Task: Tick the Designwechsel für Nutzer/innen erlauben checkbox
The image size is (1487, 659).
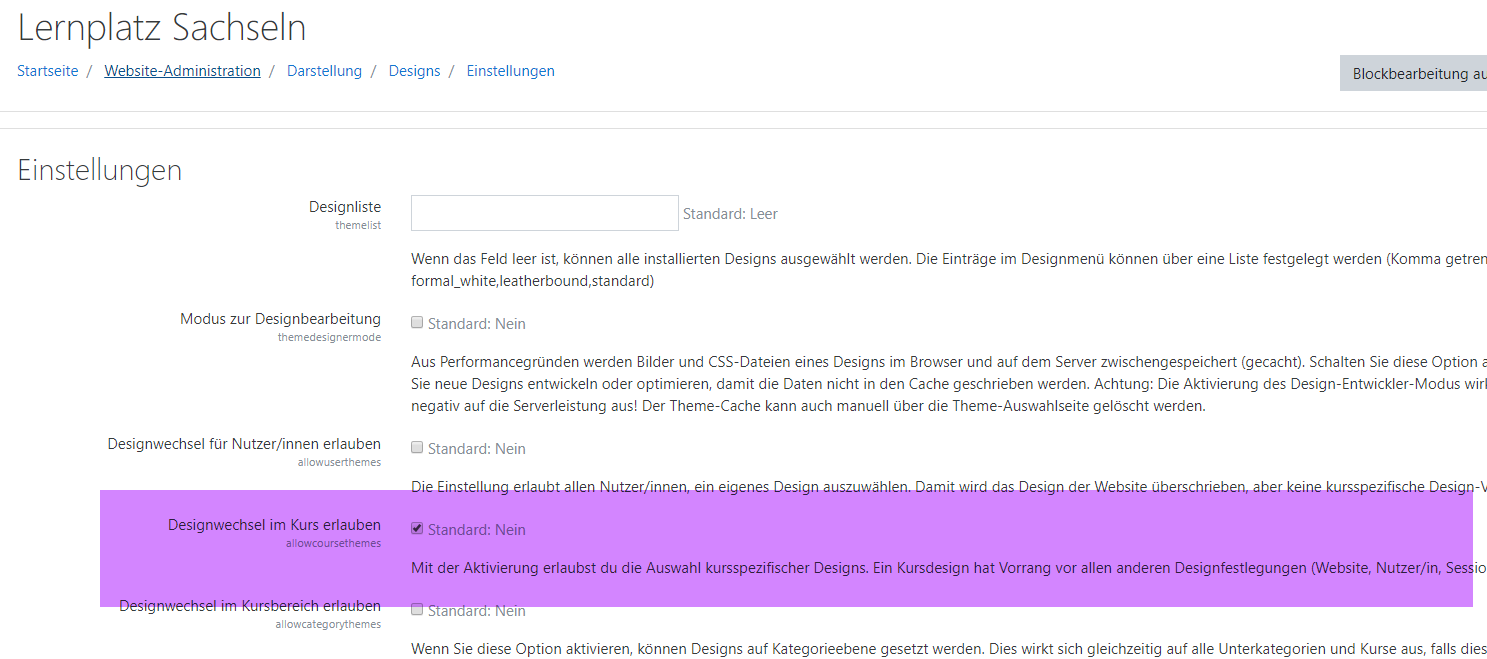Action: point(418,448)
